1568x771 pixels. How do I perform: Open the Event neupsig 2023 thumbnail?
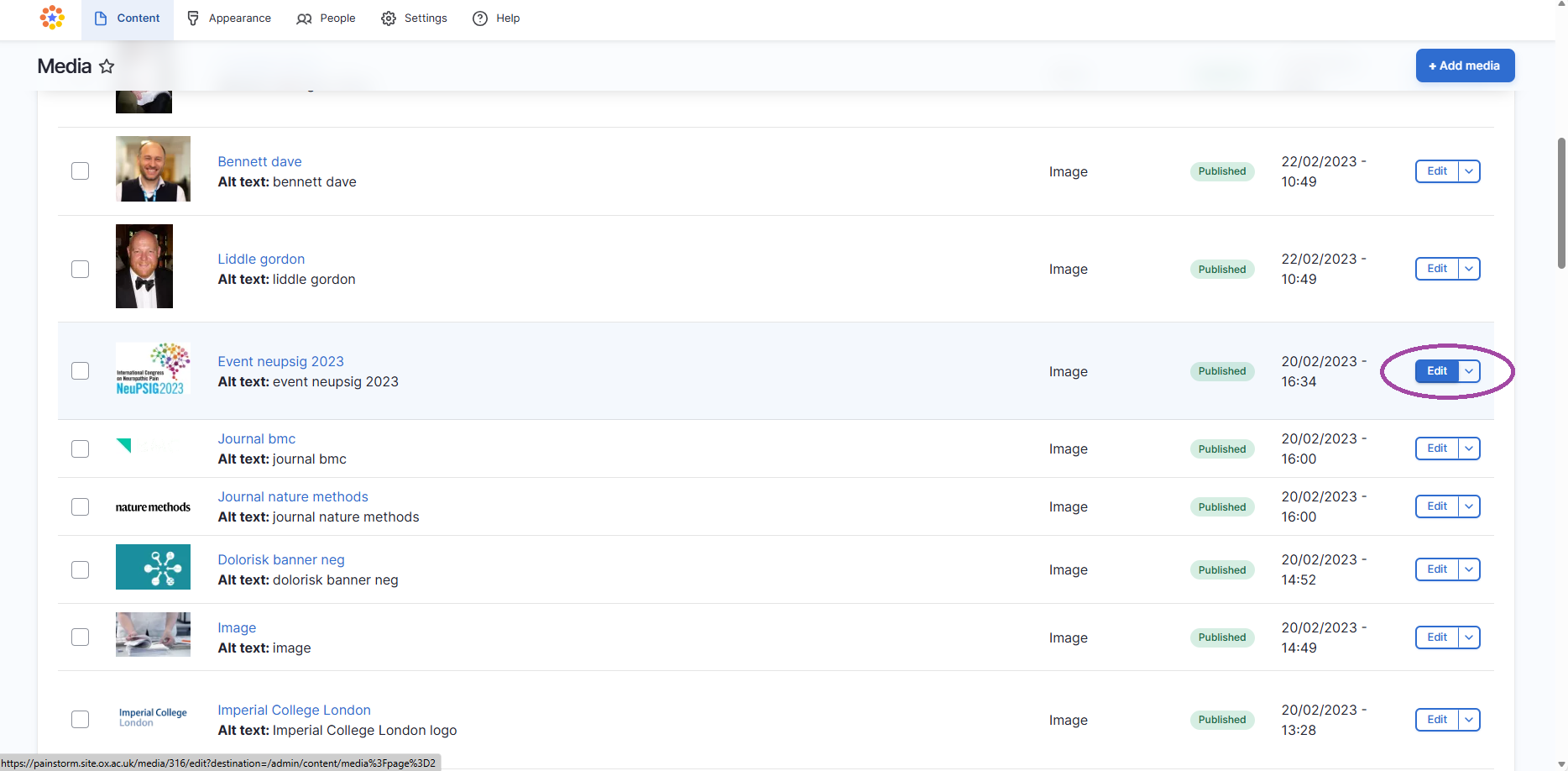[153, 370]
